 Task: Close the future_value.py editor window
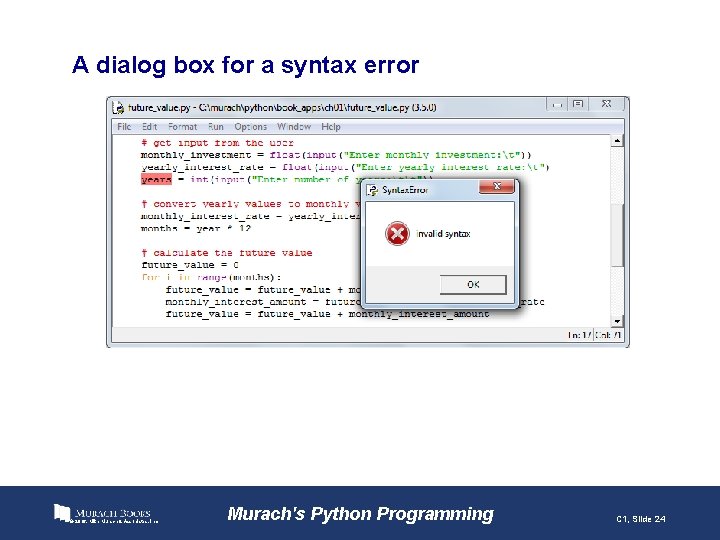point(607,105)
